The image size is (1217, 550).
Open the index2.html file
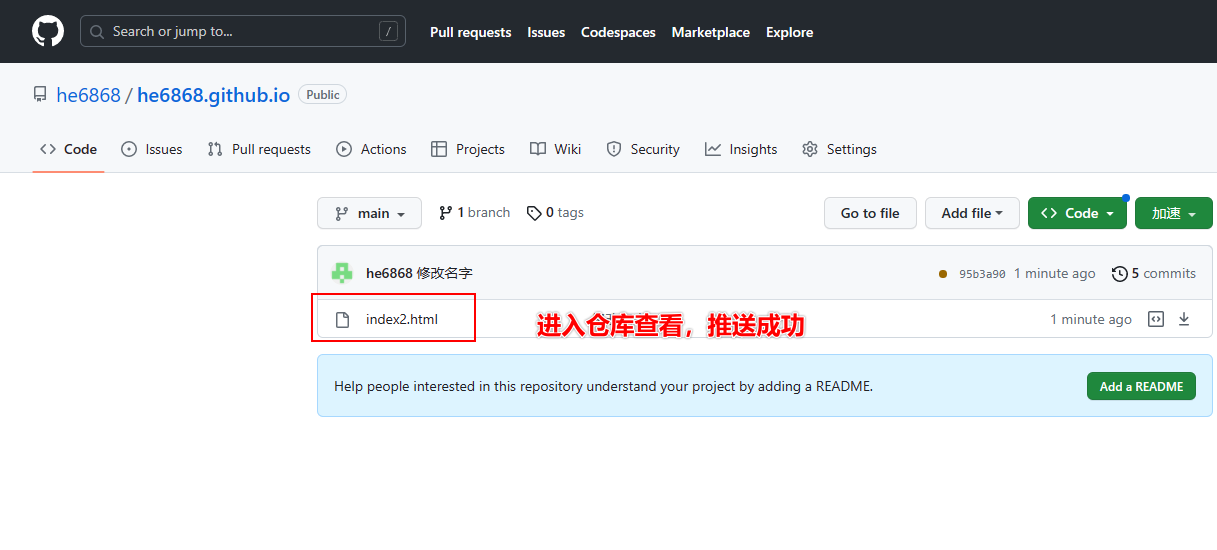[x=402, y=320]
